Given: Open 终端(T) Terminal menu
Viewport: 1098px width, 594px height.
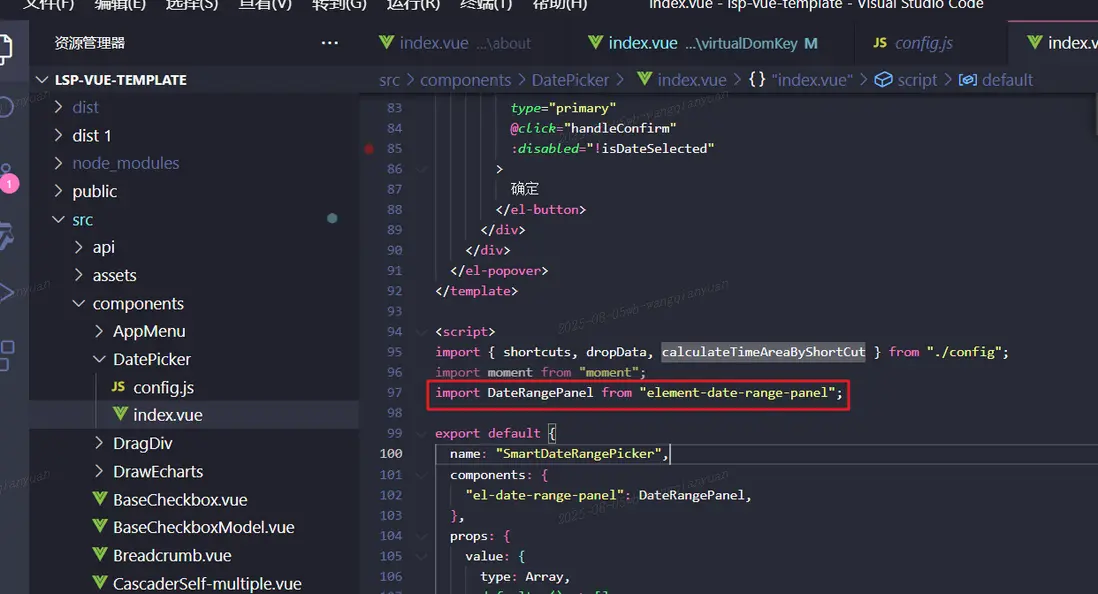Looking at the screenshot, I should 486,5.
